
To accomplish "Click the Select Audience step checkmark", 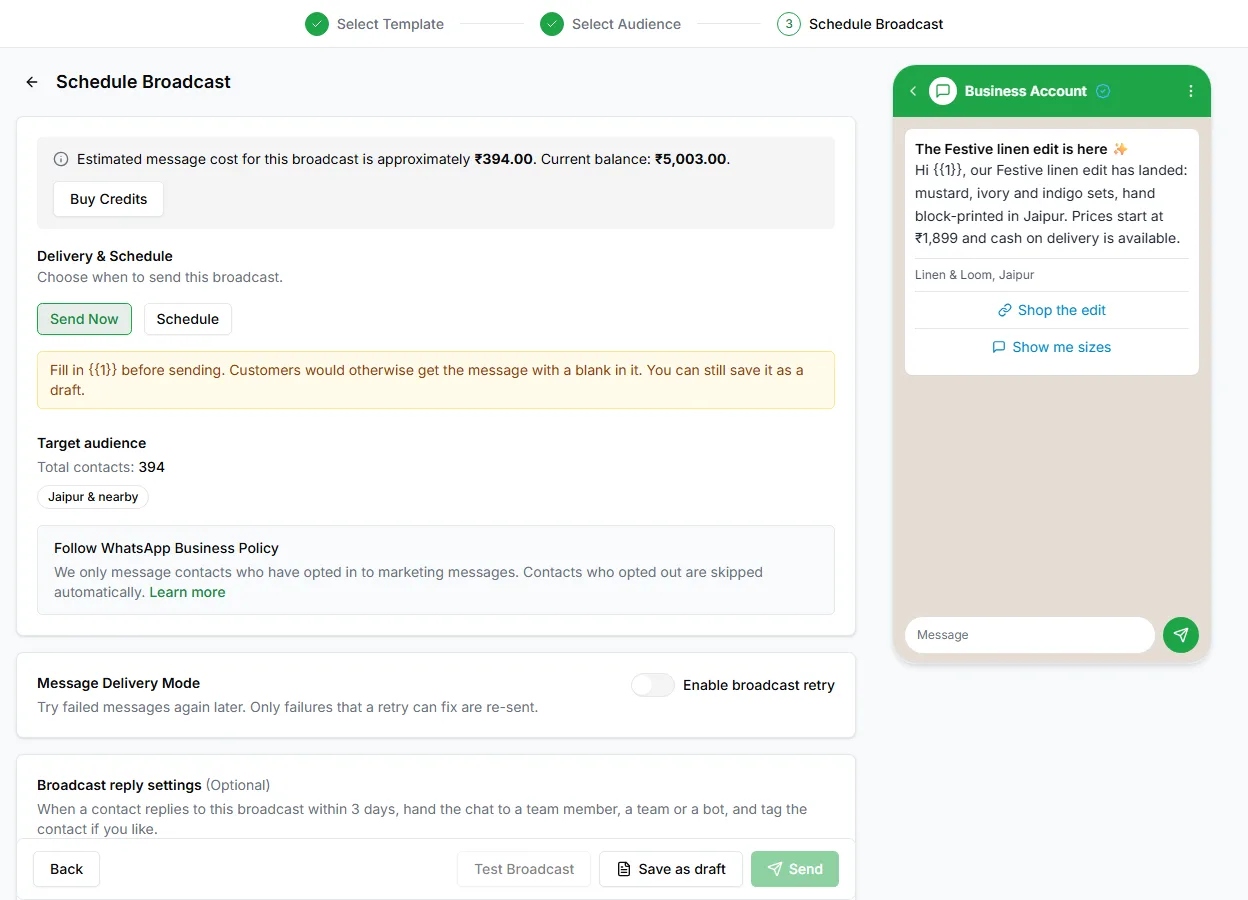I will 552,24.
